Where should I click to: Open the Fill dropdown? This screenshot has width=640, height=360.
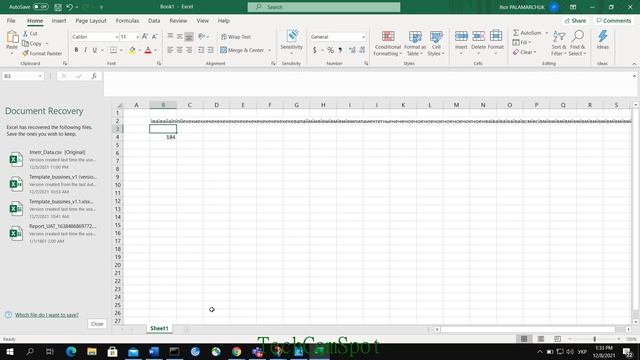(x=522, y=42)
